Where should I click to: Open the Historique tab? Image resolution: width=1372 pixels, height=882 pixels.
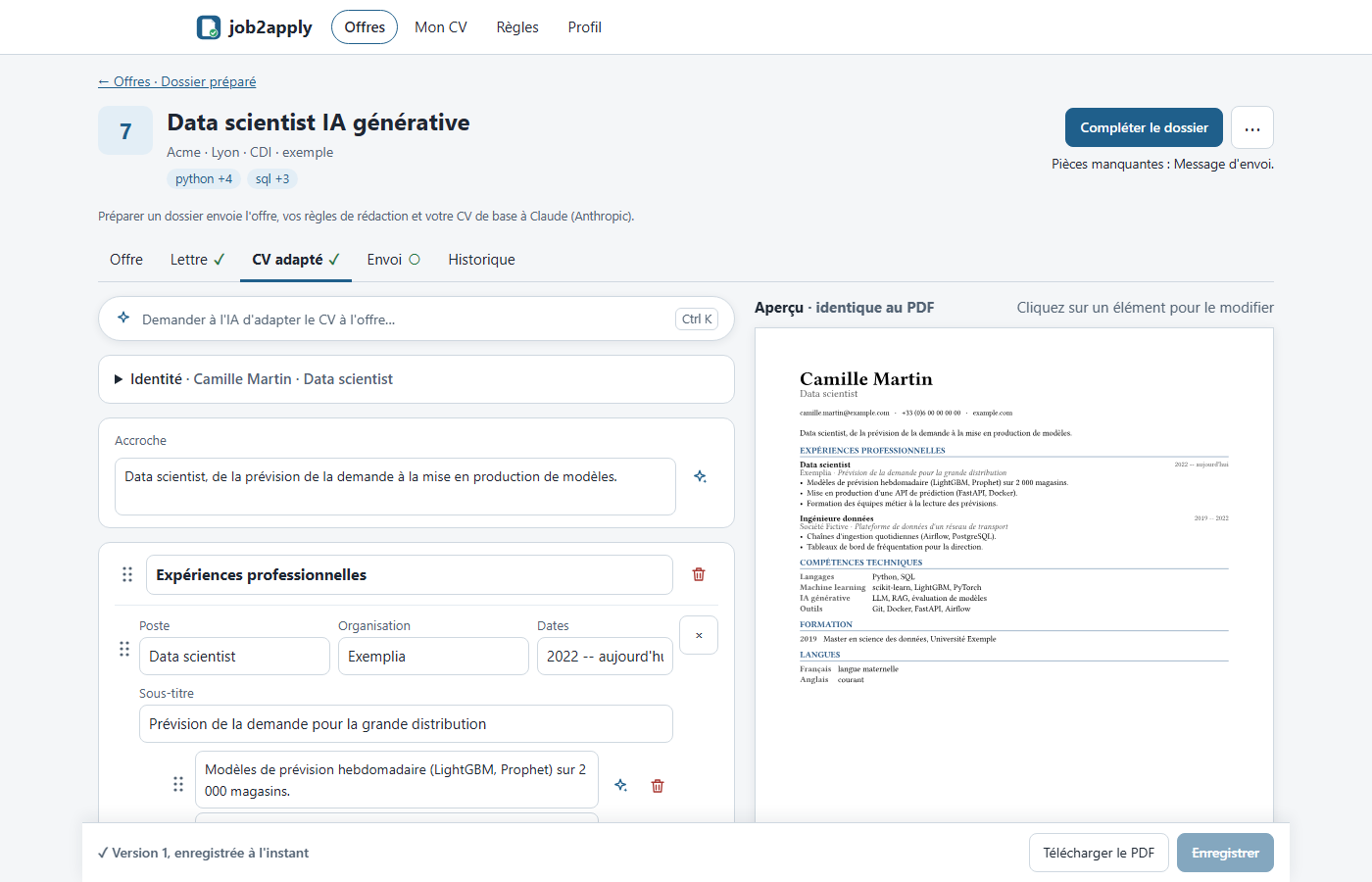pyautogui.click(x=481, y=260)
